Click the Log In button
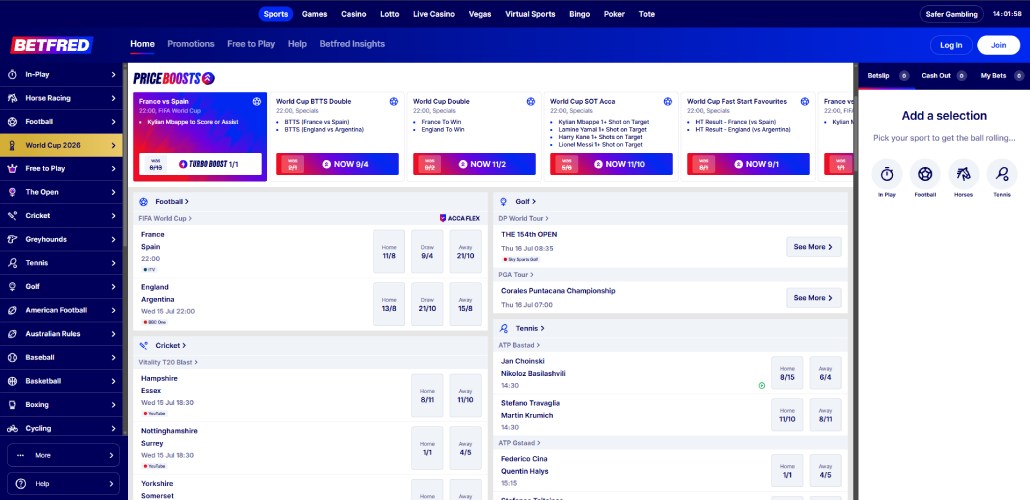 tap(951, 45)
